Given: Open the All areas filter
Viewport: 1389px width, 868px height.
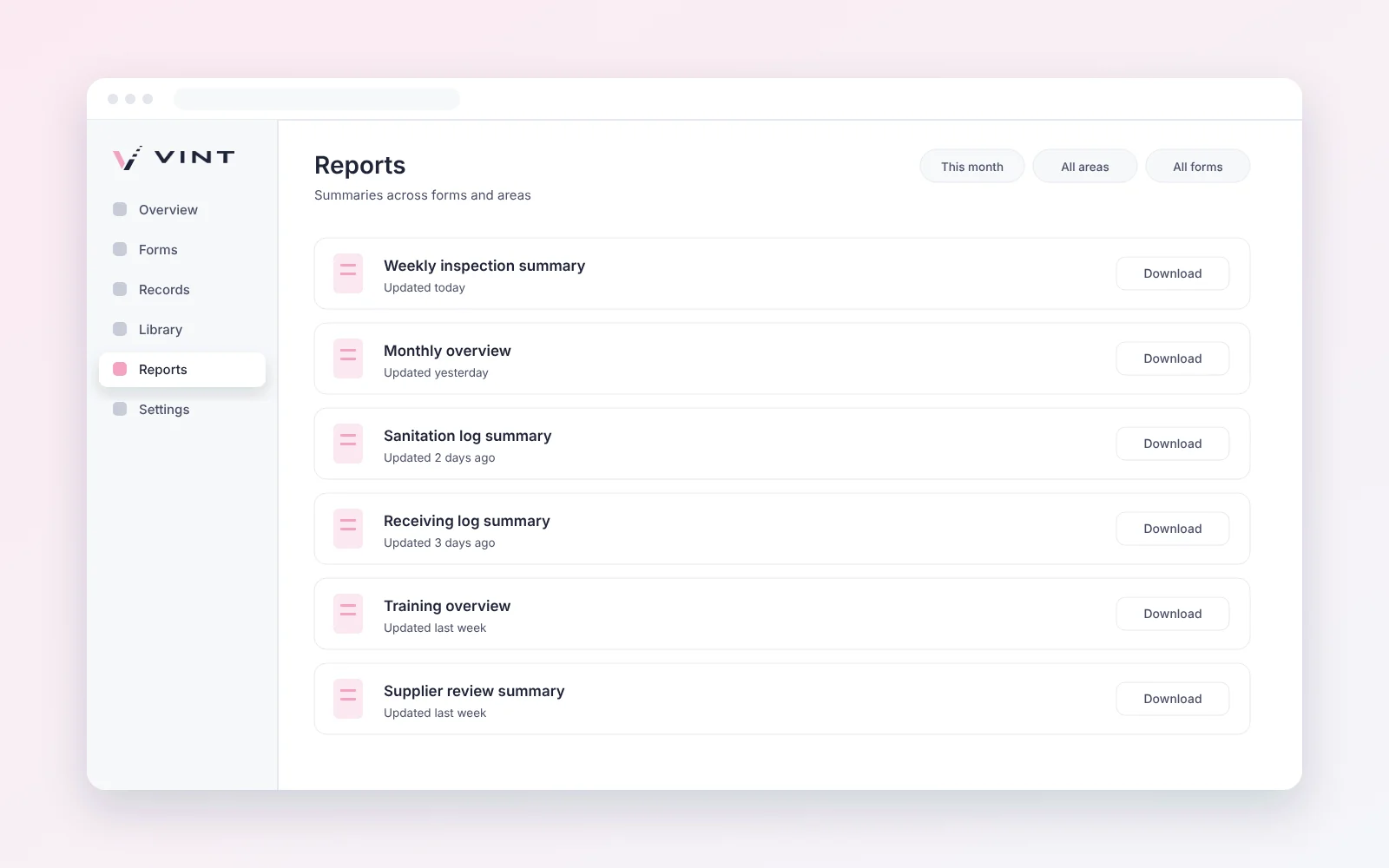Looking at the screenshot, I should click(x=1085, y=166).
